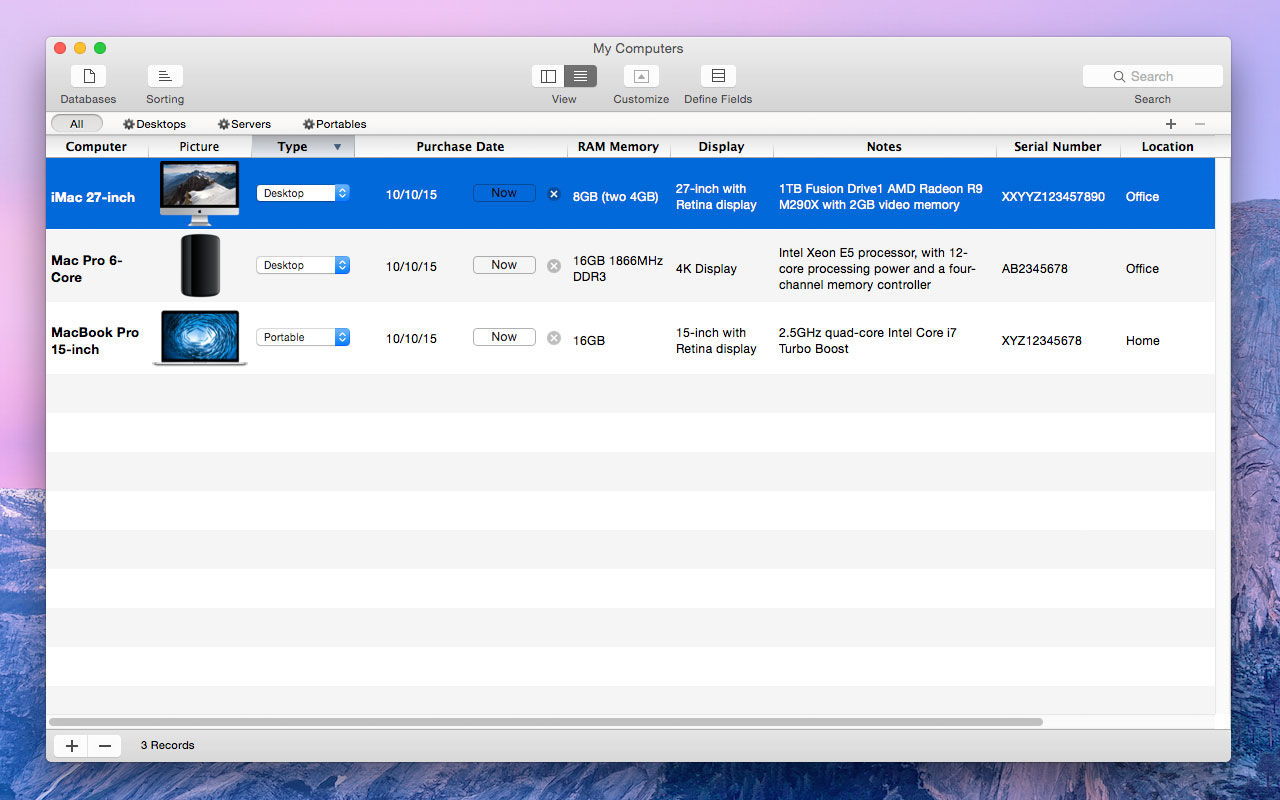This screenshot has height=800, width=1280.
Task: Click the 1TB Fusion Drive notes cell
Action: (x=880, y=197)
